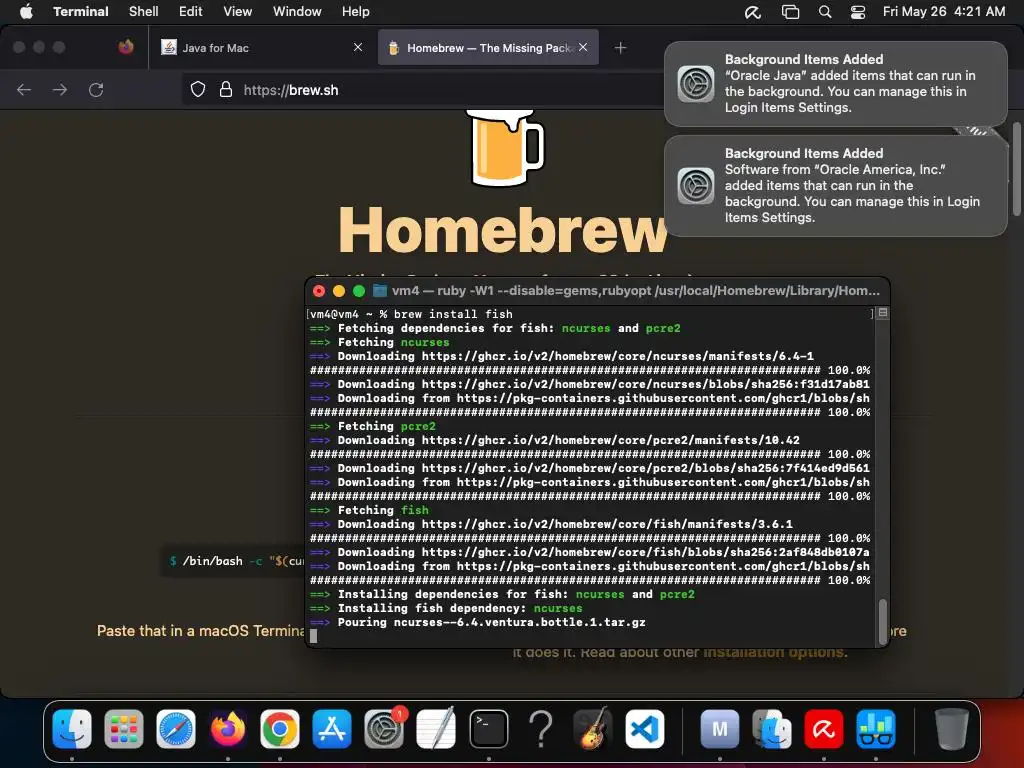Click the 'Installing fish dependency: ncurses' line
Image resolution: width=1024 pixels, height=768 pixels.
point(445,608)
